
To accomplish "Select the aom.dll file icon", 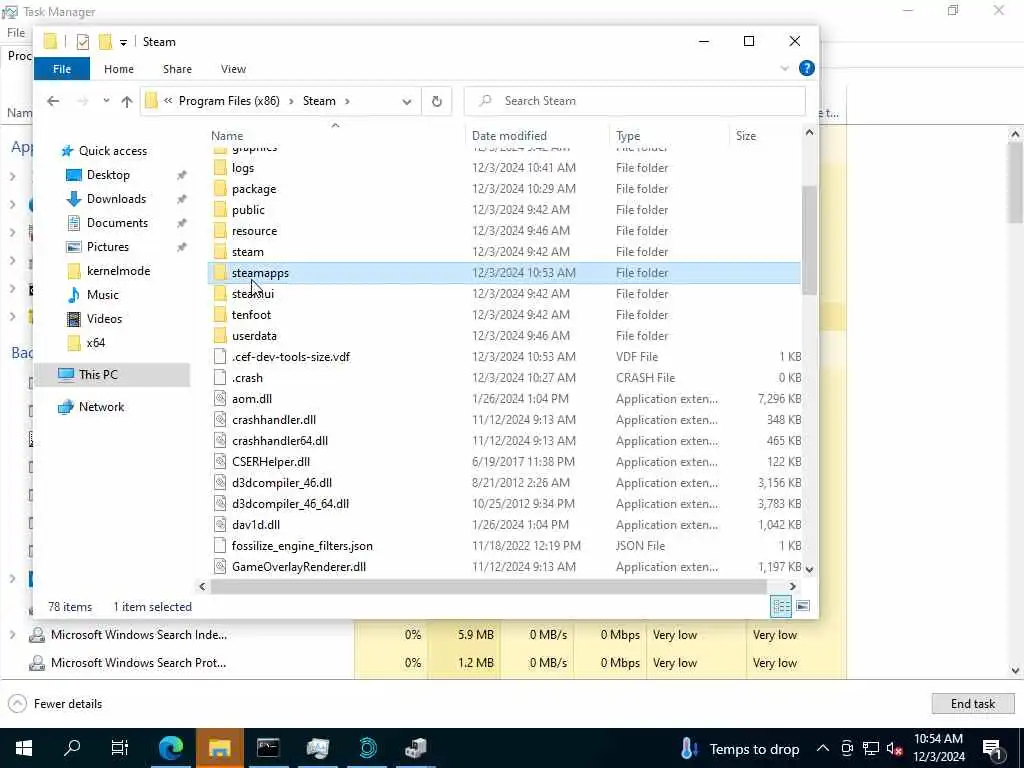I will pos(221,398).
